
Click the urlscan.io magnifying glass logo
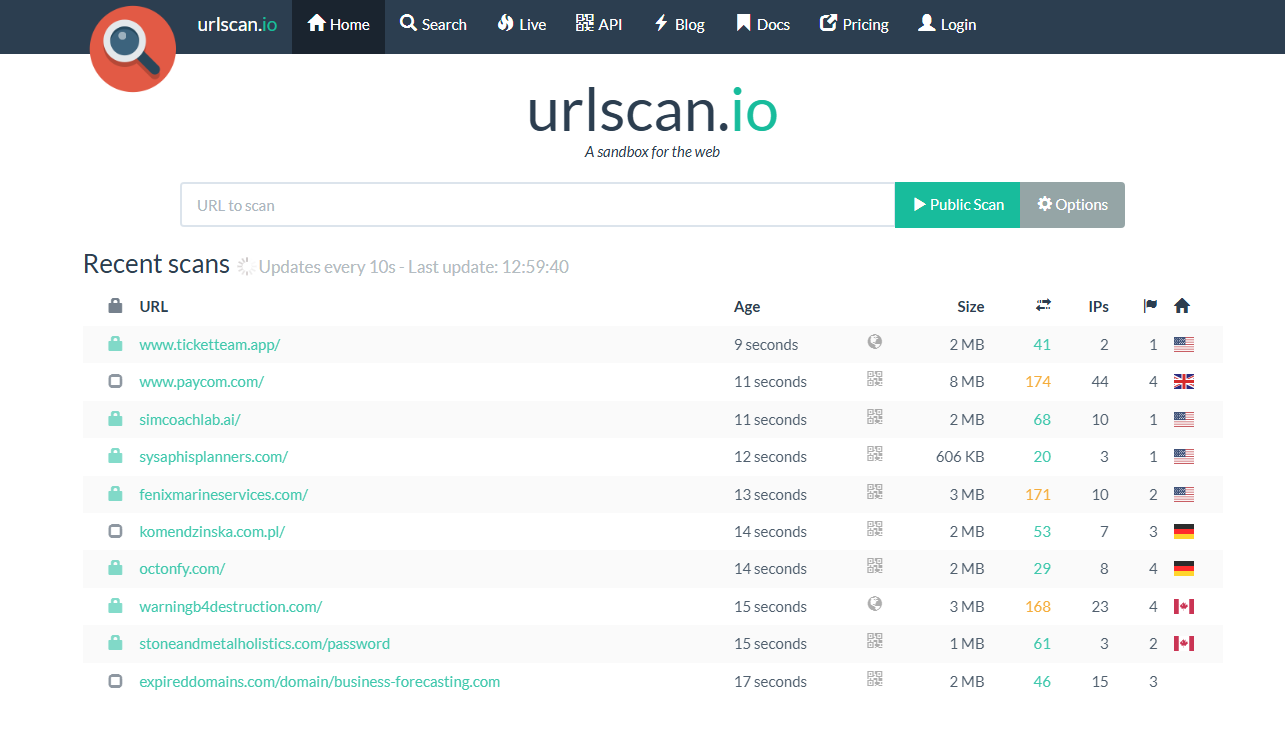pos(132,48)
